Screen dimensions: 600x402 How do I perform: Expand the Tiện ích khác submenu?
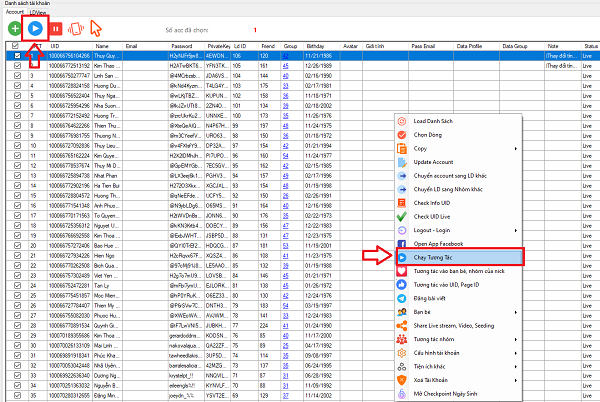(516, 366)
